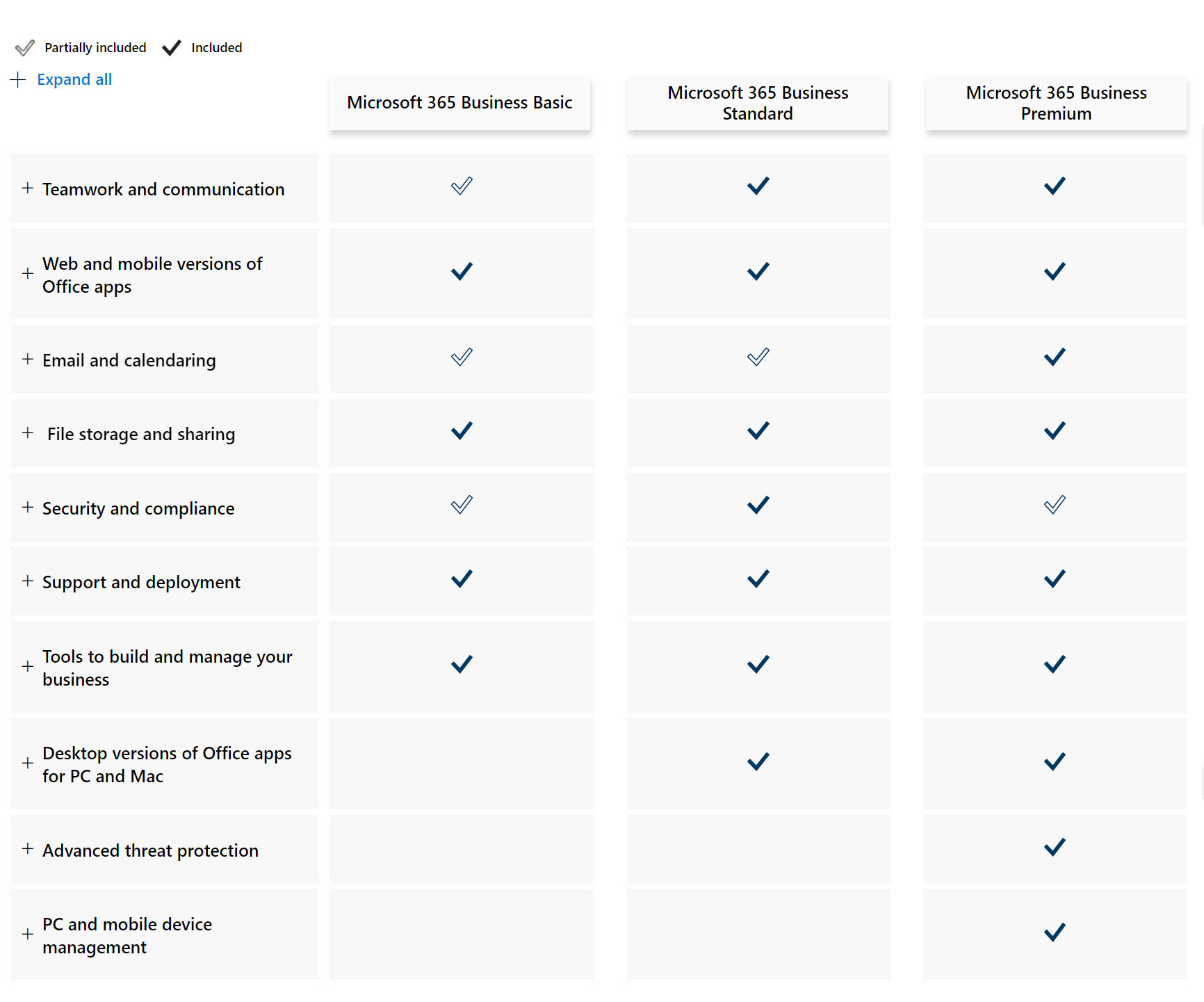Click Standard's checkmark for Desktop versions of Office
Image resolution: width=1204 pixels, height=1002 pixels.
(x=758, y=761)
